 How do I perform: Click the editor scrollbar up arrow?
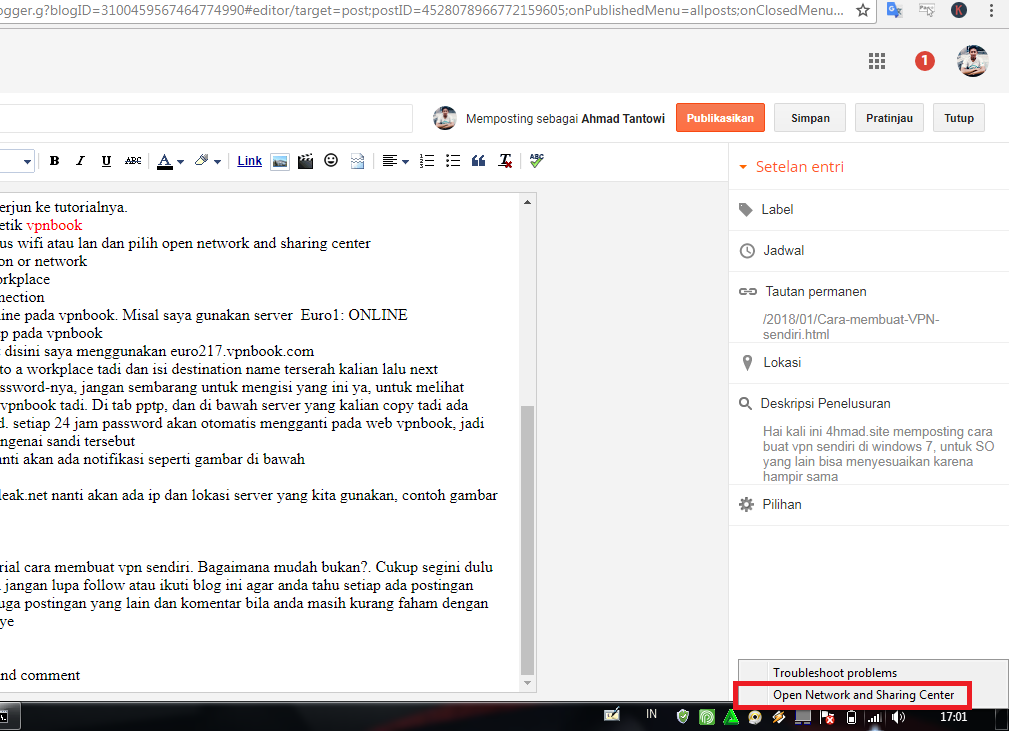[528, 202]
